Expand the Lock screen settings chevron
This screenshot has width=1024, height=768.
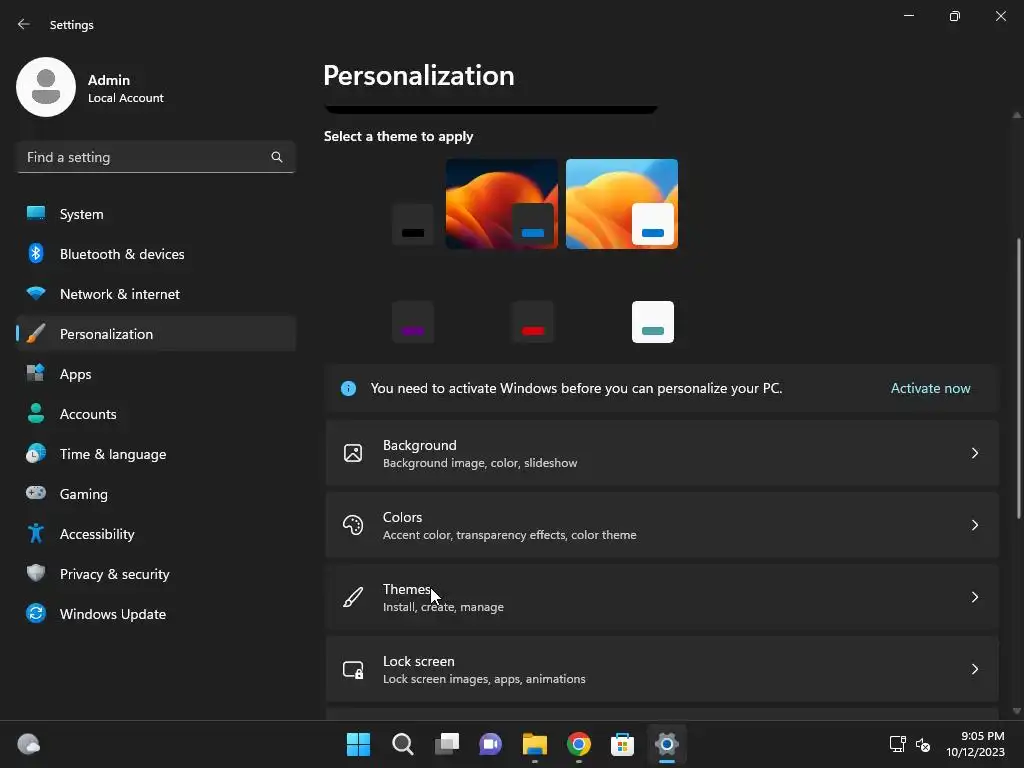tap(974, 669)
